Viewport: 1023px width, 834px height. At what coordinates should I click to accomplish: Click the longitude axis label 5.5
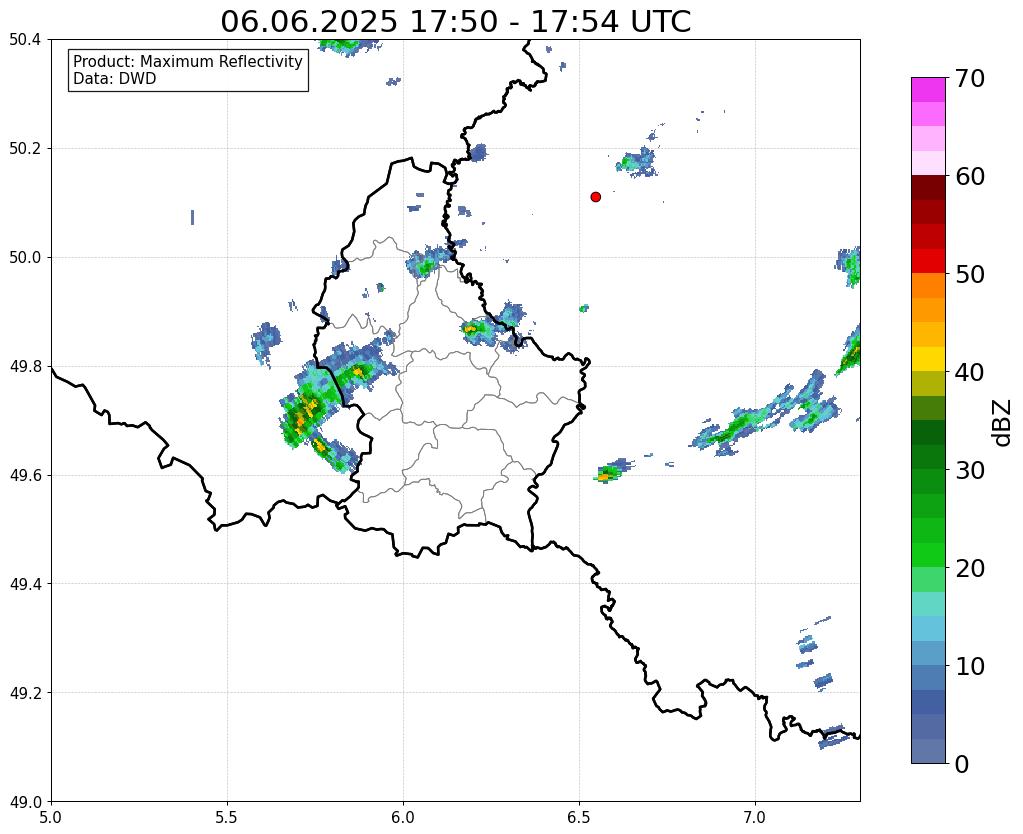click(x=227, y=817)
